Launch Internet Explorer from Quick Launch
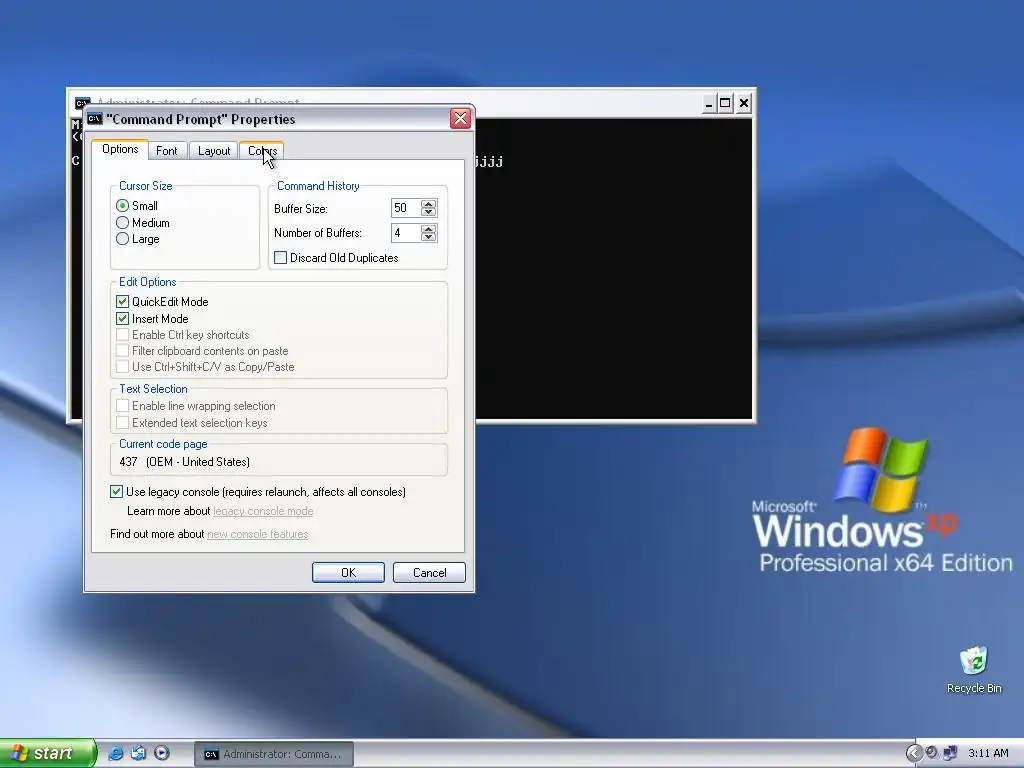 tap(116, 754)
